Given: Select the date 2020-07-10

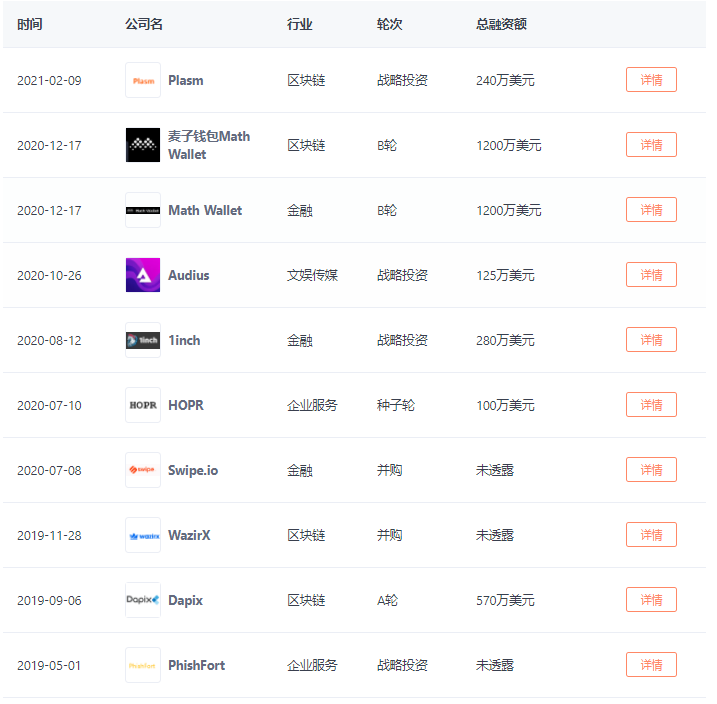Looking at the screenshot, I should [49, 405].
